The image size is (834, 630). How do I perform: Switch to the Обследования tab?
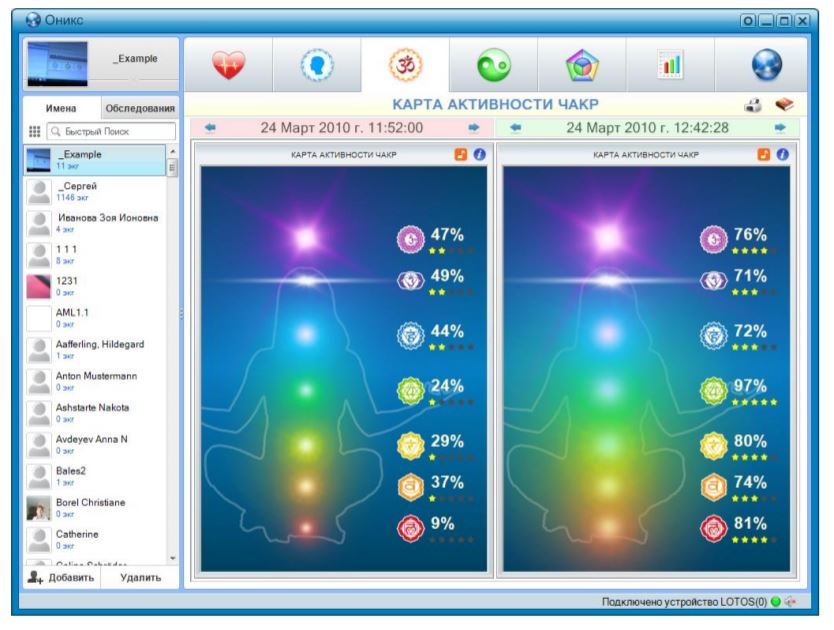click(x=139, y=108)
